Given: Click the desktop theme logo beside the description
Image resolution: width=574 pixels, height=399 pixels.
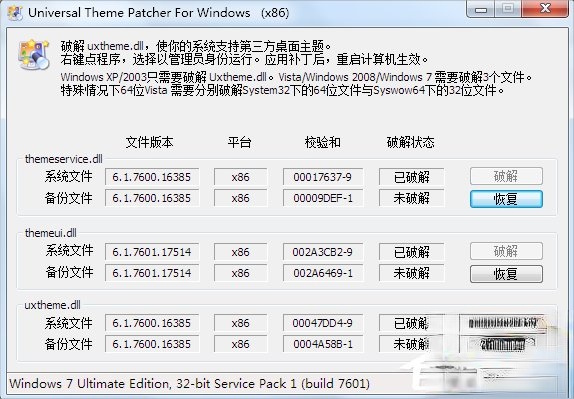Looking at the screenshot, I should tap(34, 55).
